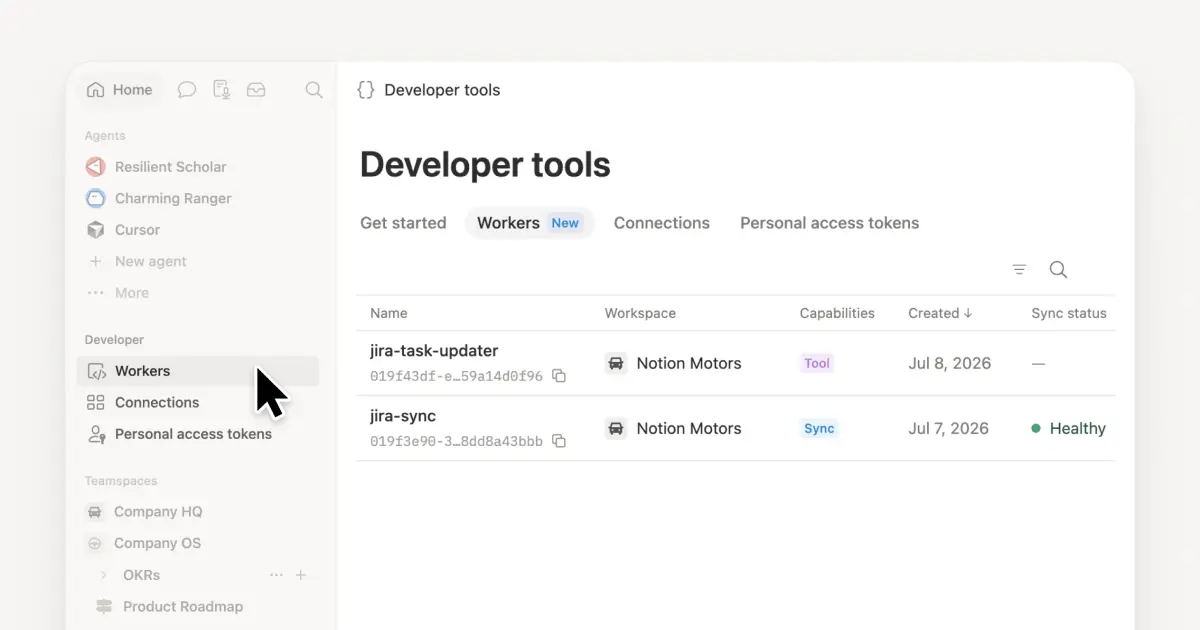Click the Connections grid icon in sidebar
The height and width of the screenshot is (630, 1200).
pos(96,402)
